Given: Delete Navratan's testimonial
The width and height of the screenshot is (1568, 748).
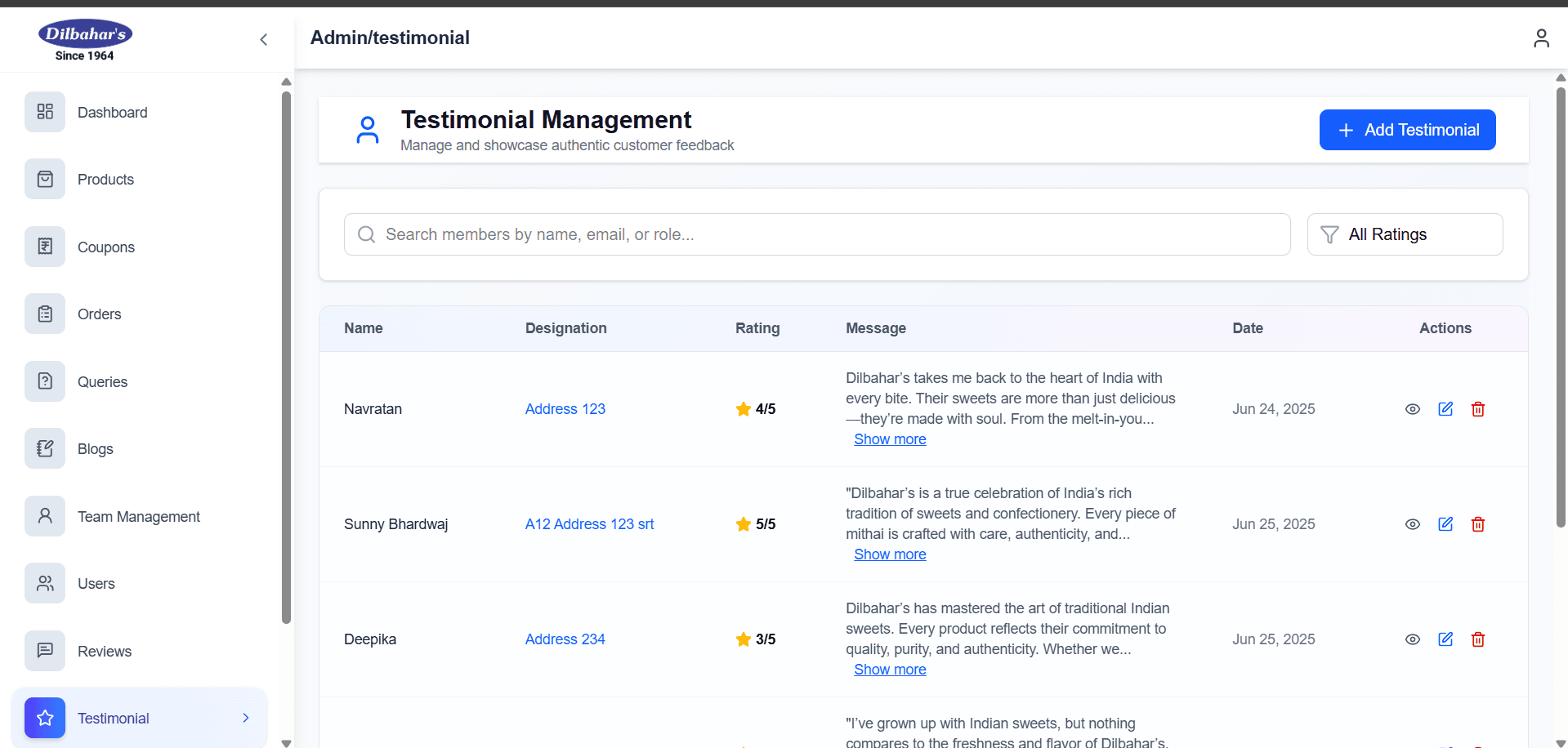Looking at the screenshot, I should coord(1478,409).
